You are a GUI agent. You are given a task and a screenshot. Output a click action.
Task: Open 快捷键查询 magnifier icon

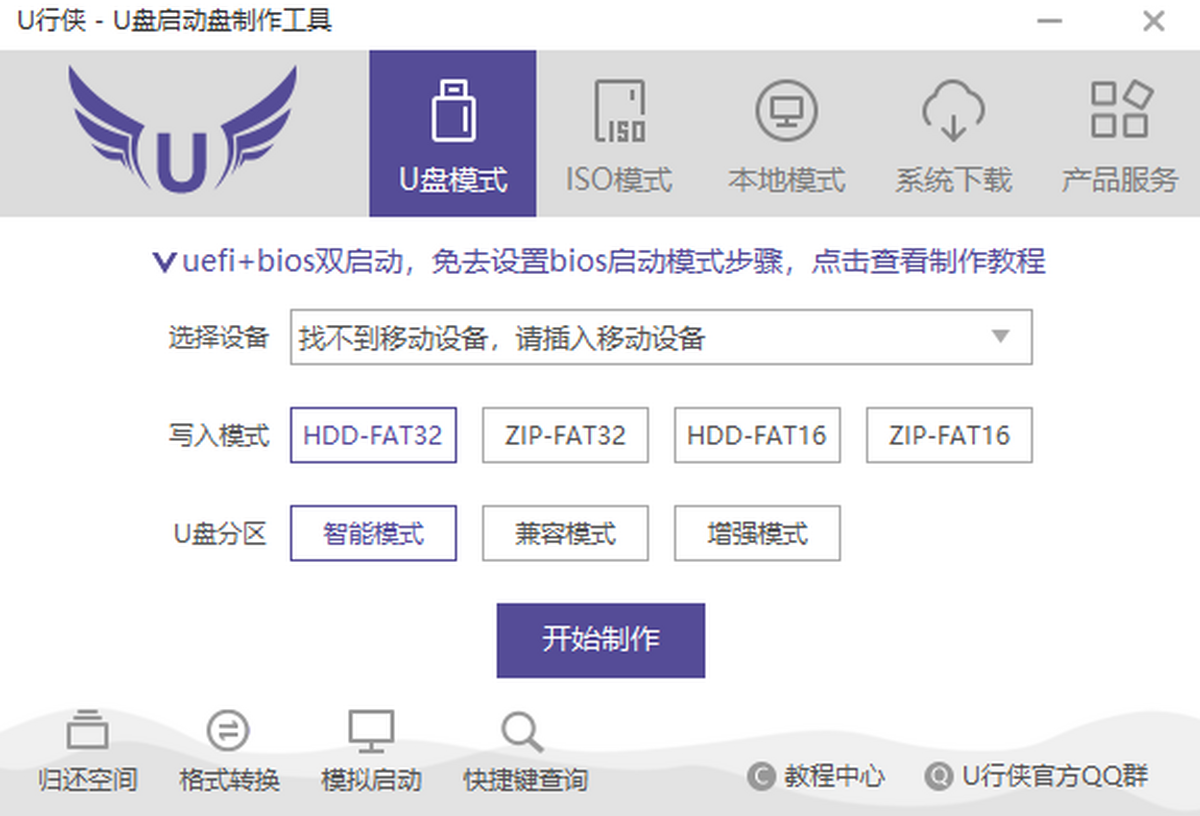(x=522, y=733)
